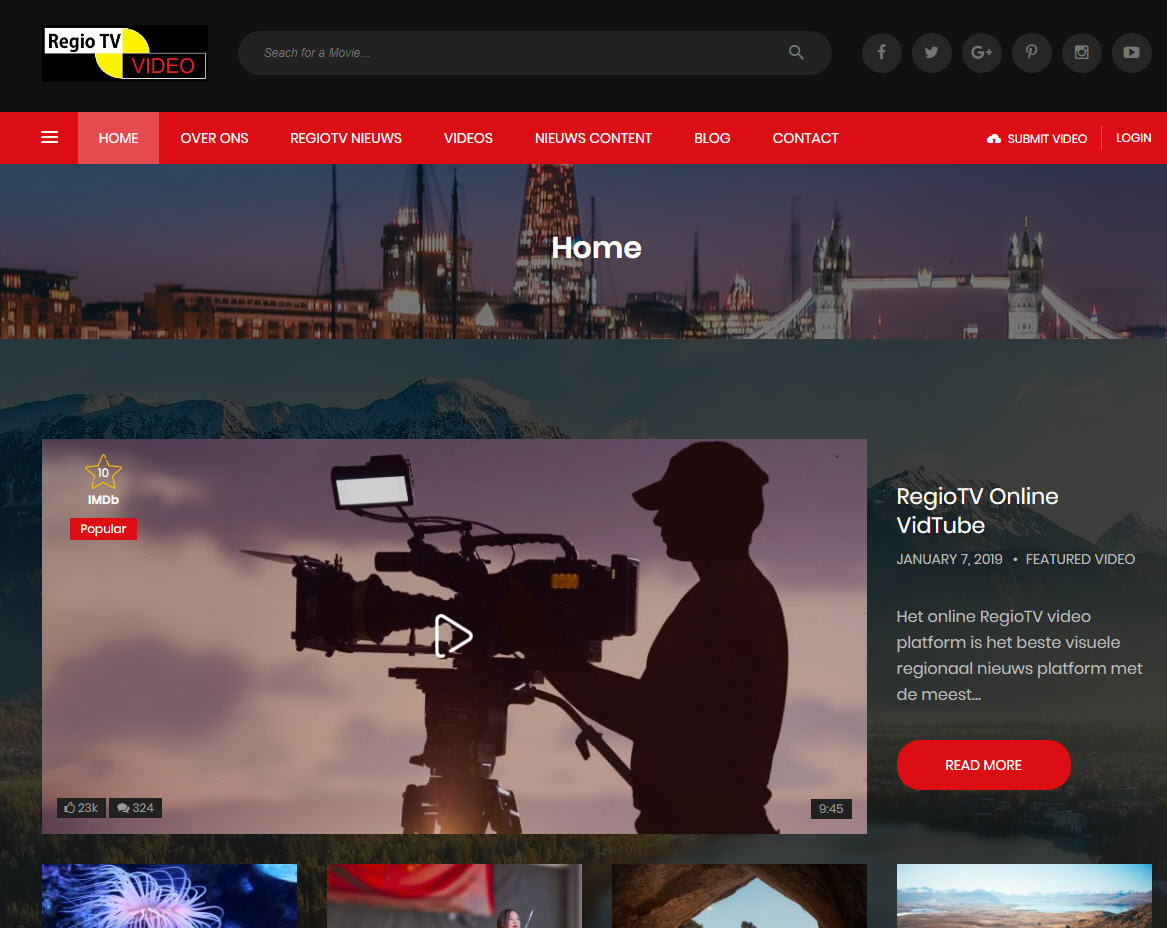Click the RegioTV platform description text
Image resolution: width=1167 pixels, height=928 pixels.
(x=1019, y=656)
